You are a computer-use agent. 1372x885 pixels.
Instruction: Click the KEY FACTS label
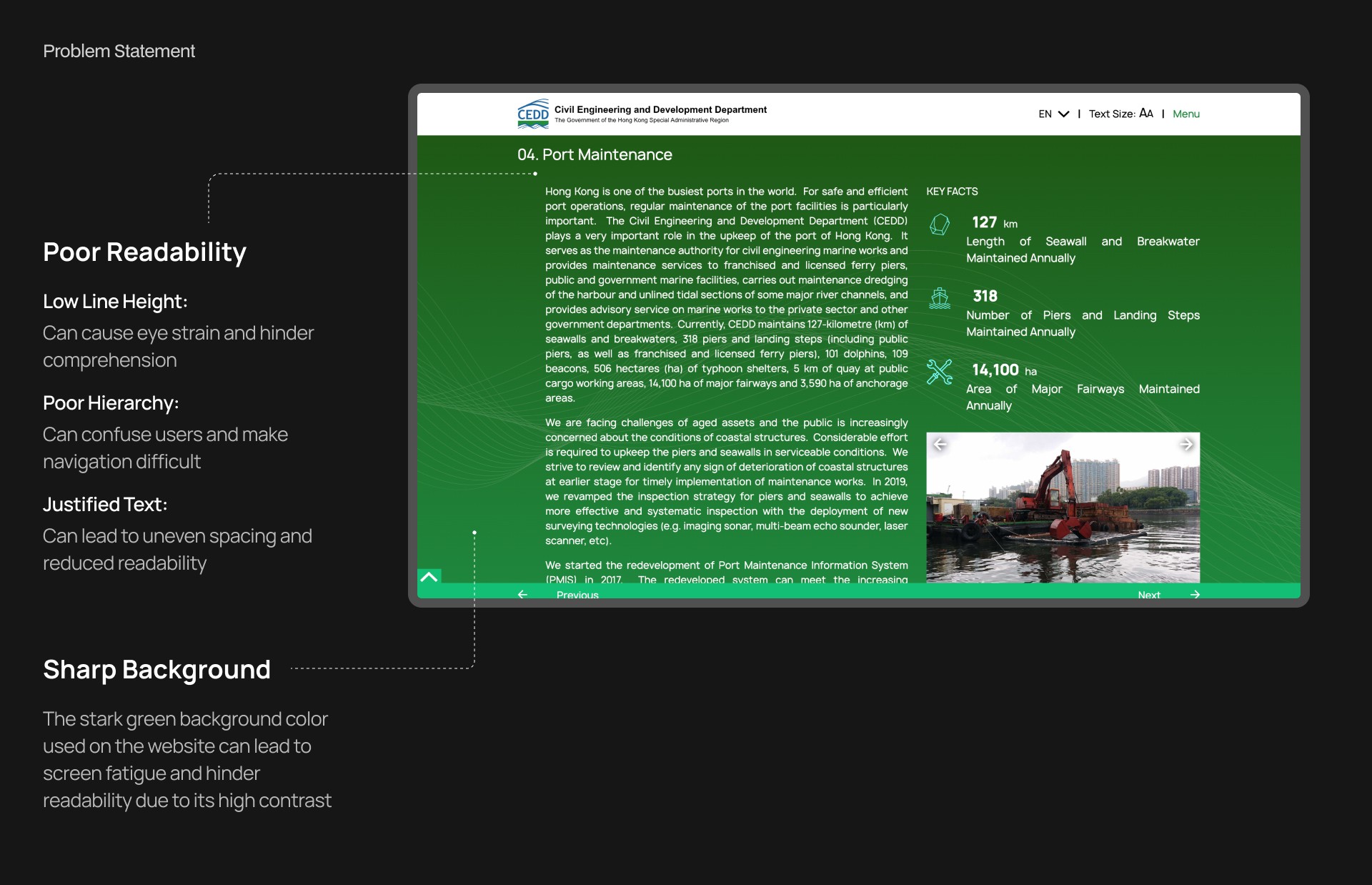[x=952, y=192]
